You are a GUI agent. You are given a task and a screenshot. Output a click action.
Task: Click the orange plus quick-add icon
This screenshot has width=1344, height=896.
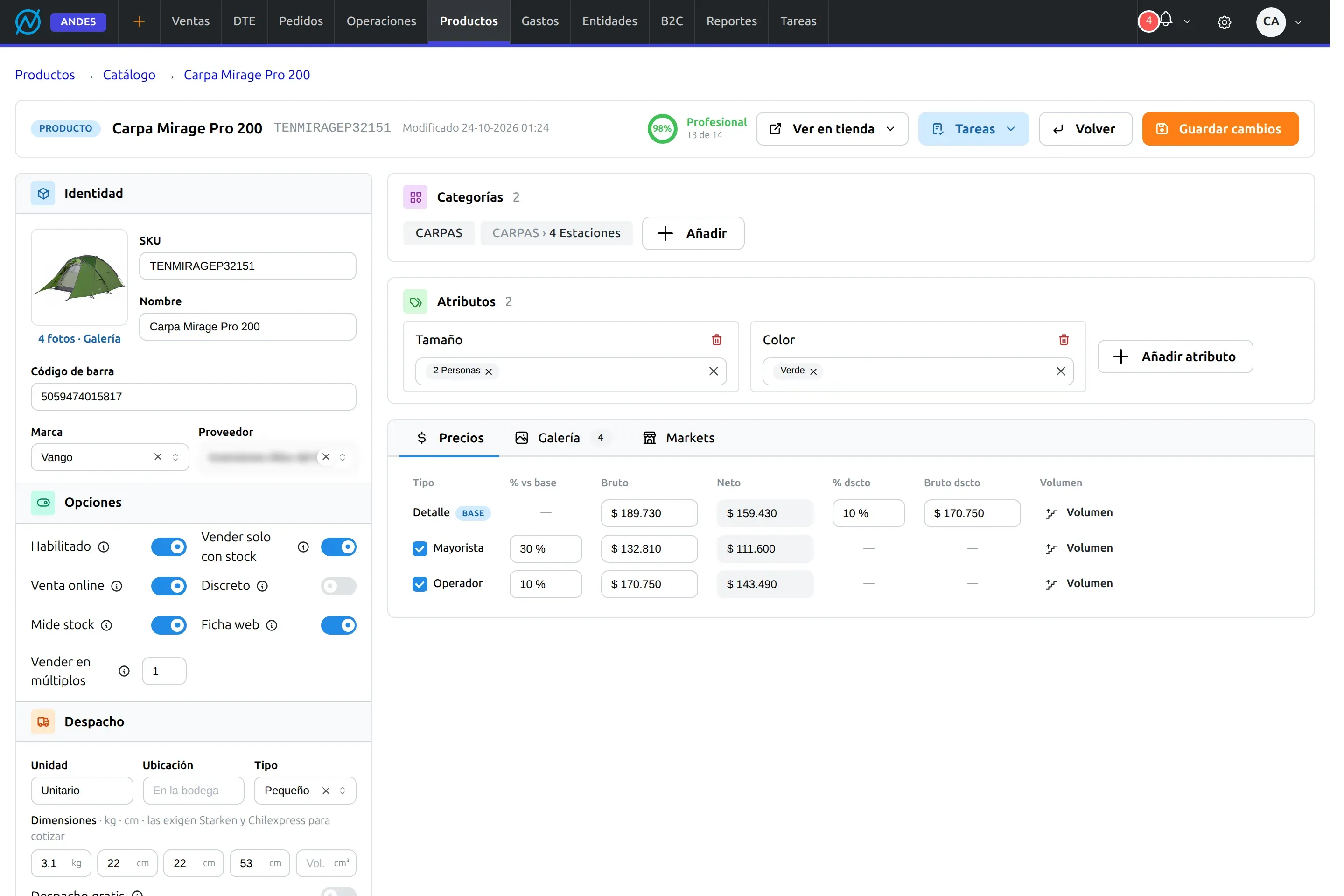pos(140,22)
